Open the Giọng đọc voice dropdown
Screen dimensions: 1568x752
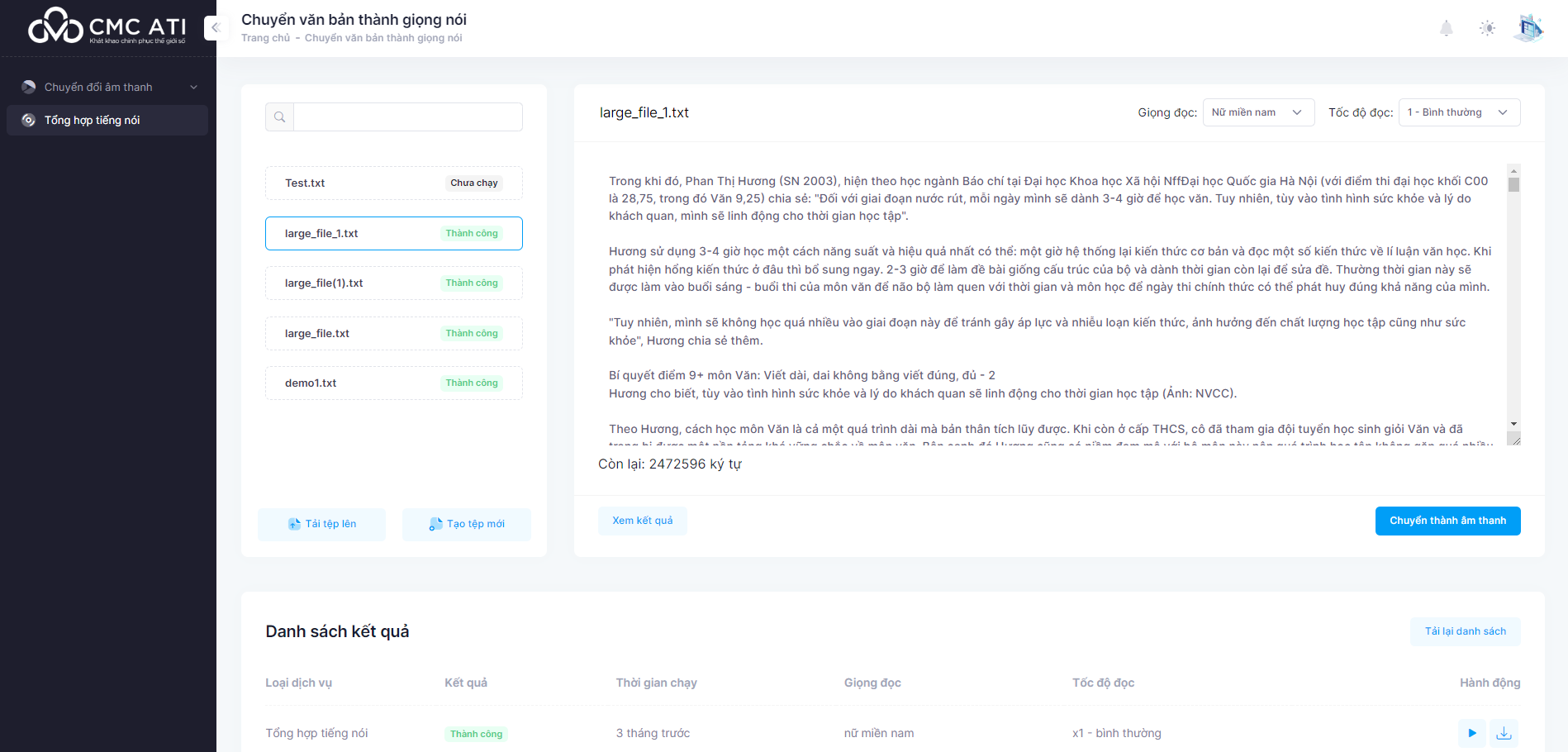click(x=1257, y=112)
